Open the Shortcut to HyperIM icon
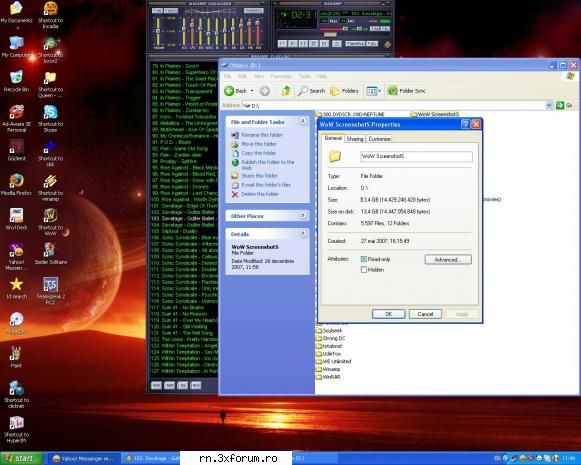The height and width of the screenshot is (465, 581). (16, 429)
